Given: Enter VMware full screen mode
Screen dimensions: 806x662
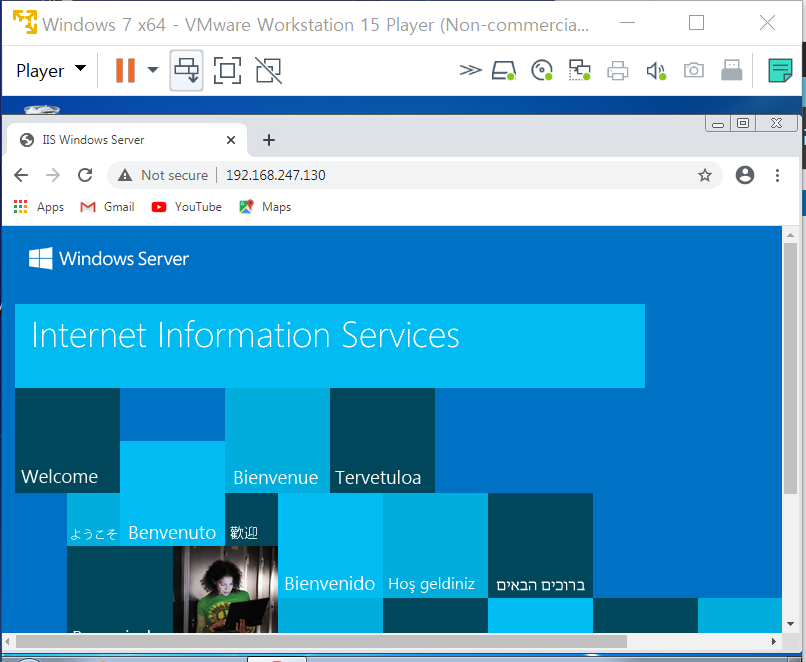Looking at the screenshot, I should pyautogui.click(x=227, y=70).
